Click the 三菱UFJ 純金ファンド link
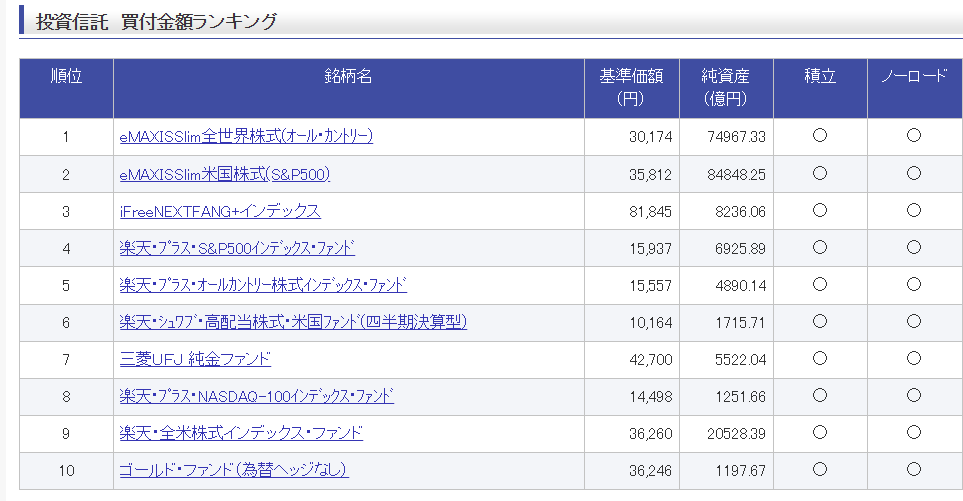The height and width of the screenshot is (501, 963). click(195, 359)
